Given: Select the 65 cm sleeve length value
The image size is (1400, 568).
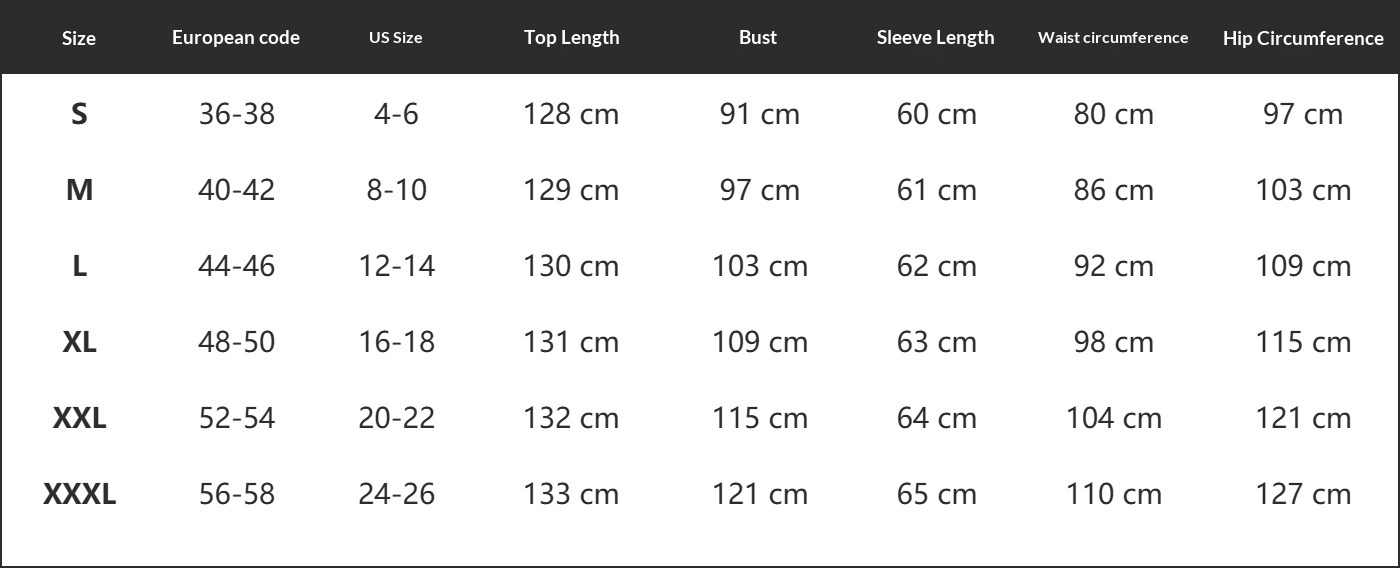Looking at the screenshot, I should (x=937, y=494).
